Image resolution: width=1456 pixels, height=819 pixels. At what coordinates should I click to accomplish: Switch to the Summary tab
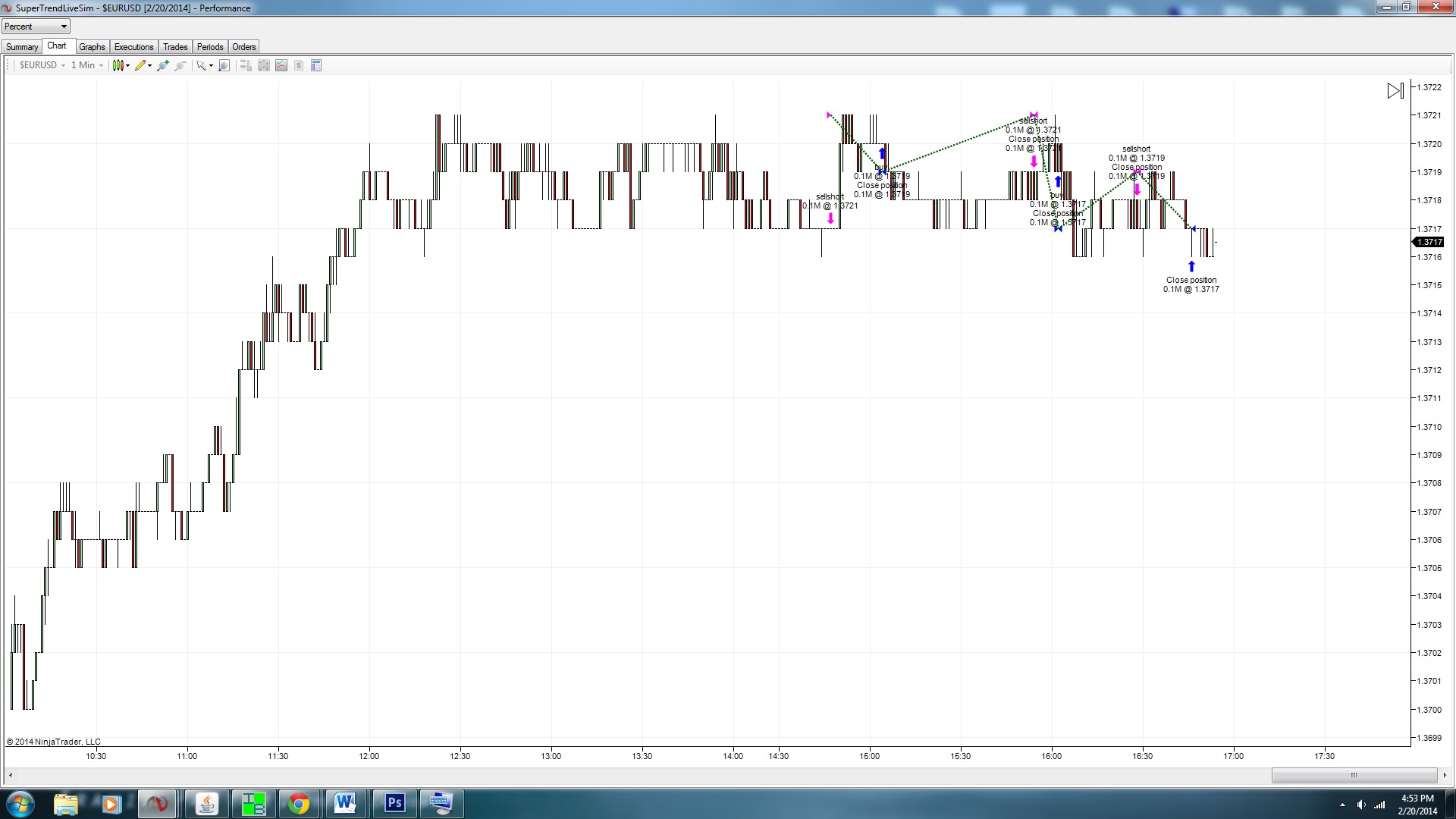(22, 47)
